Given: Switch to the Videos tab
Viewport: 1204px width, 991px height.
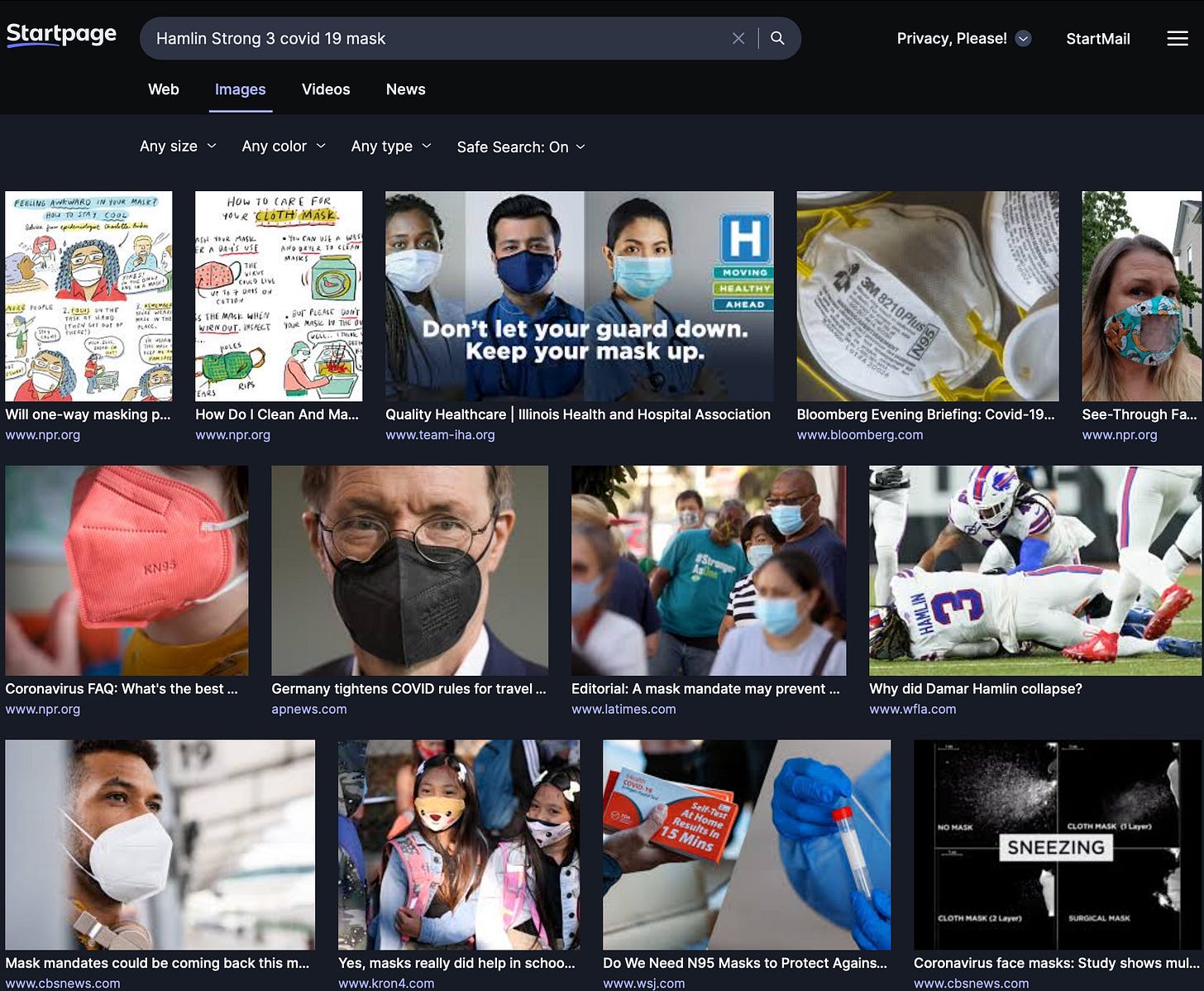Looking at the screenshot, I should click(x=326, y=89).
